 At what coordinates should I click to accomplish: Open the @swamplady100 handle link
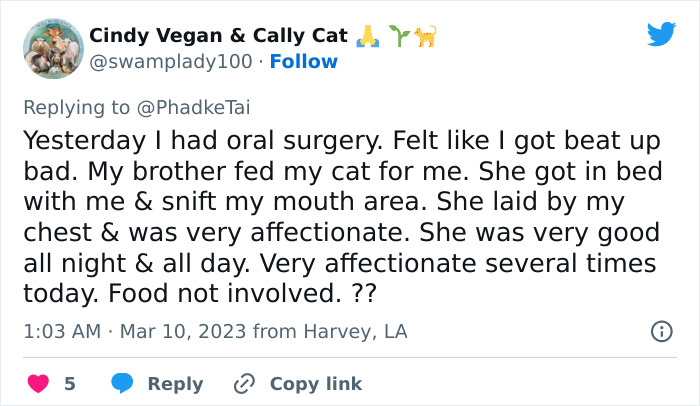[x=171, y=62]
